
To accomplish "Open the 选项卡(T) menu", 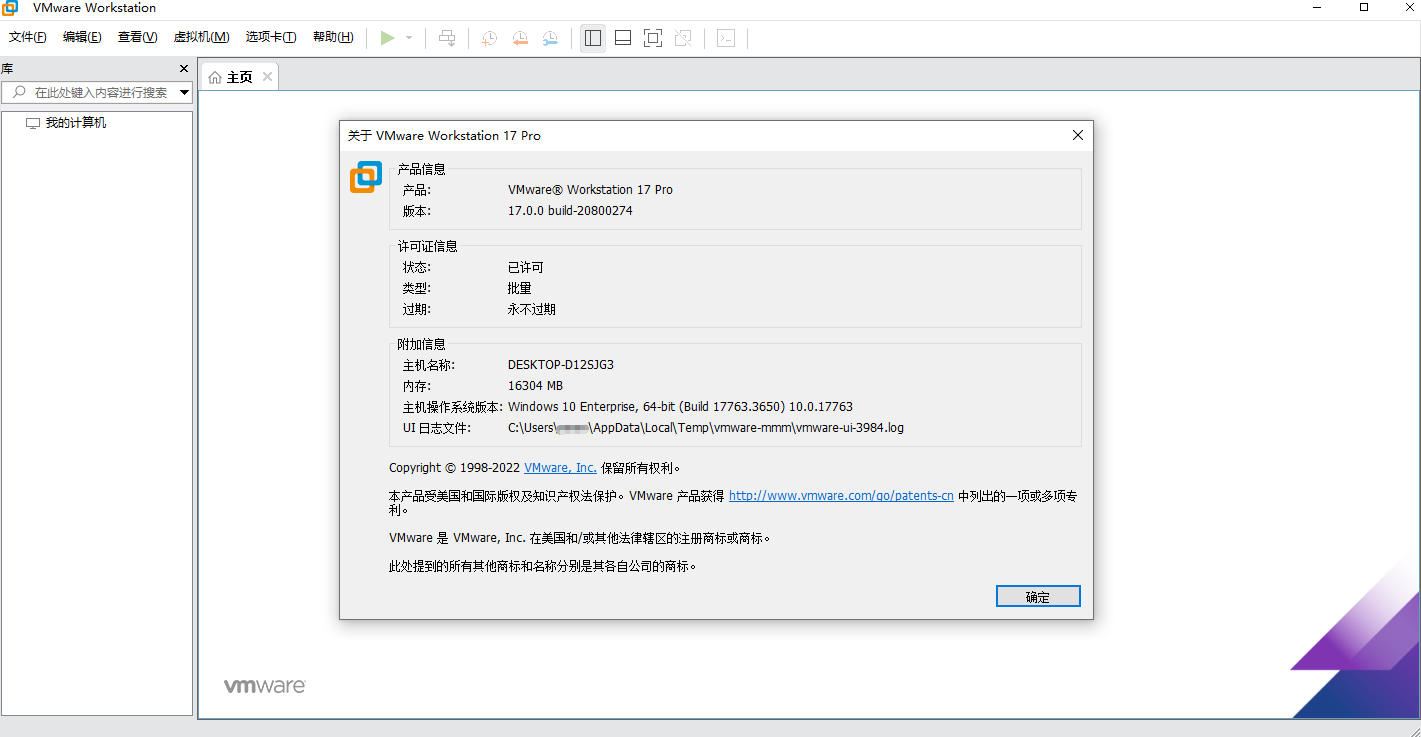I will (271, 37).
